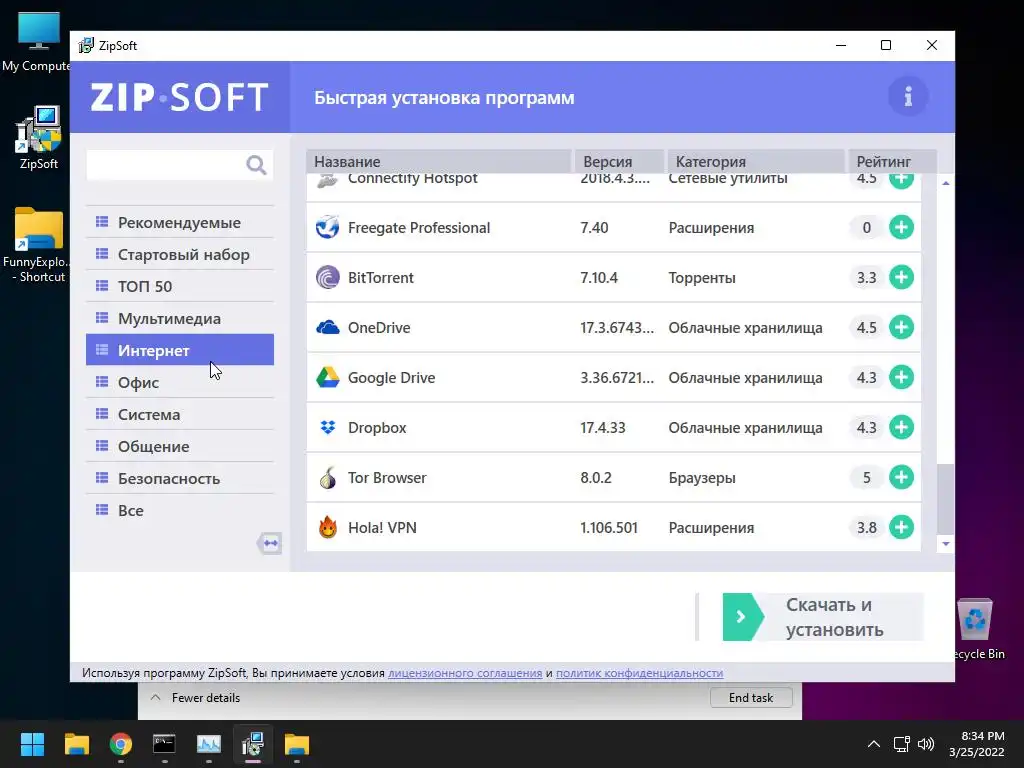Select the Рекомендуемые category
Screen dimensions: 1024x768
(180, 222)
